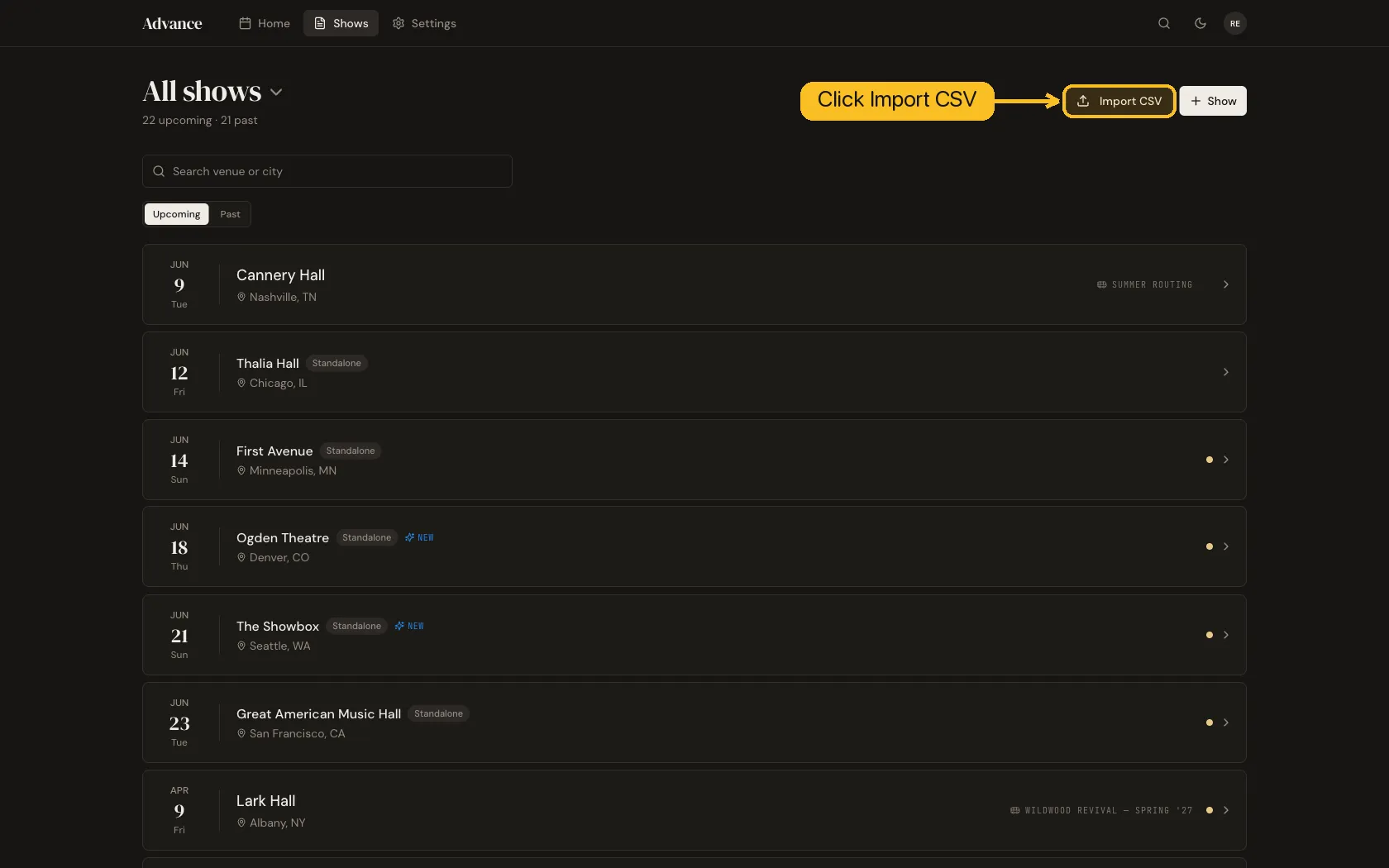Click the Albany, NY location pin icon
Image resolution: width=1389 pixels, height=868 pixels.
pyautogui.click(x=241, y=823)
